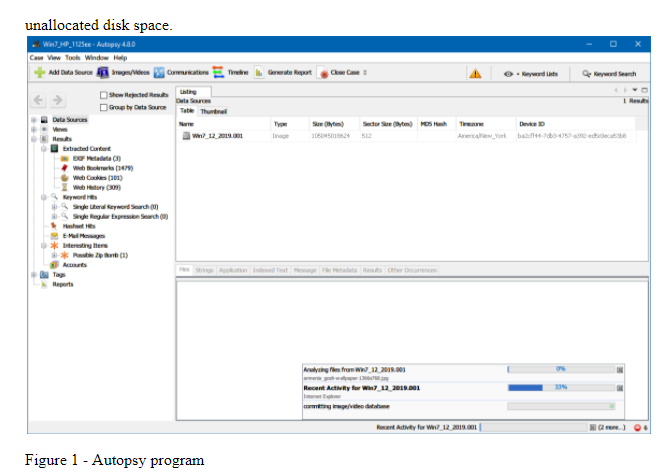Click the back navigation arrow
The height and width of the screenshot is (474, 669).
38,100
